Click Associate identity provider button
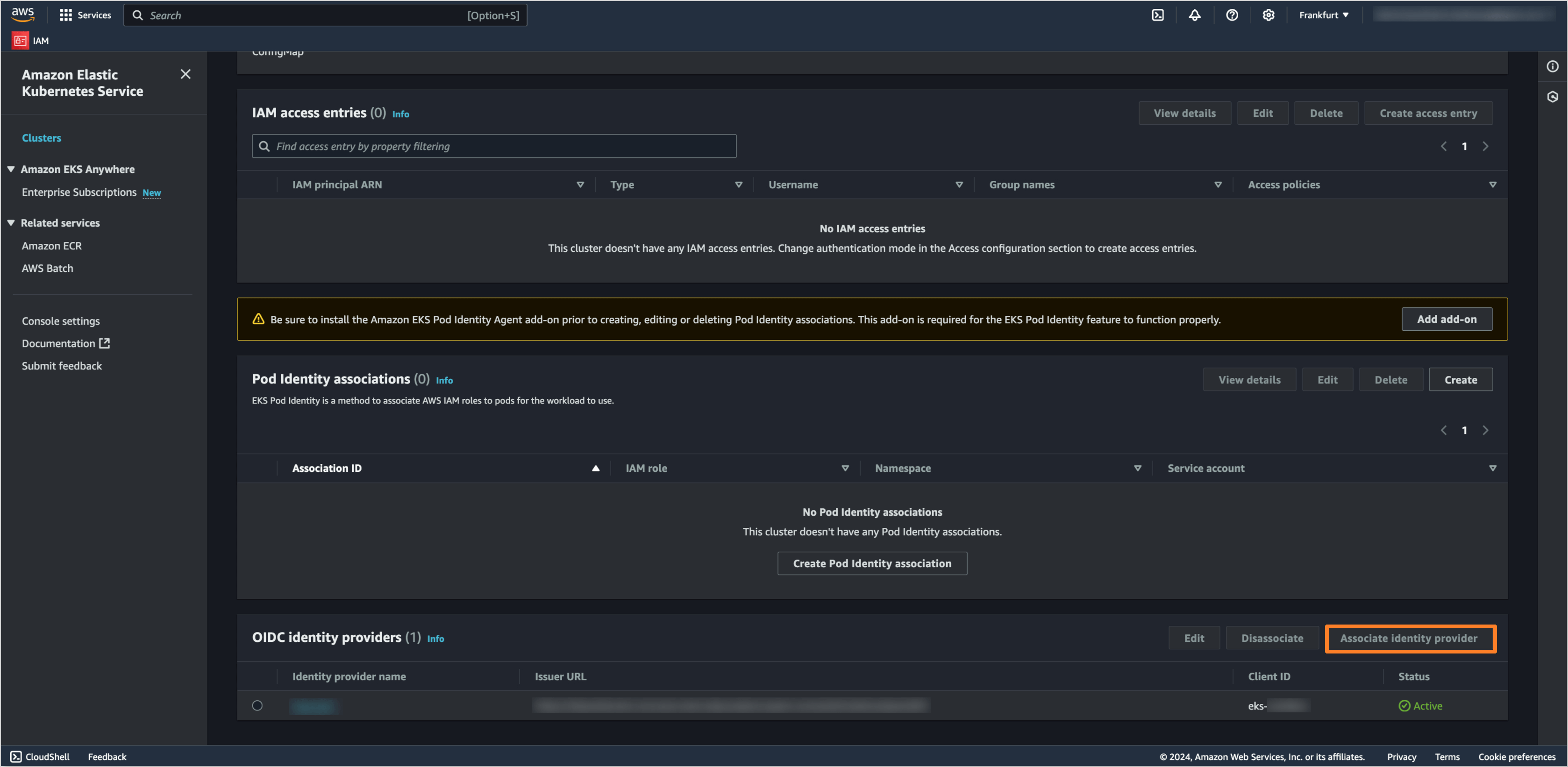Image resolution: width=1568 pixels, height=767 pixels. pyautogui.click(x=1409, y=638)
